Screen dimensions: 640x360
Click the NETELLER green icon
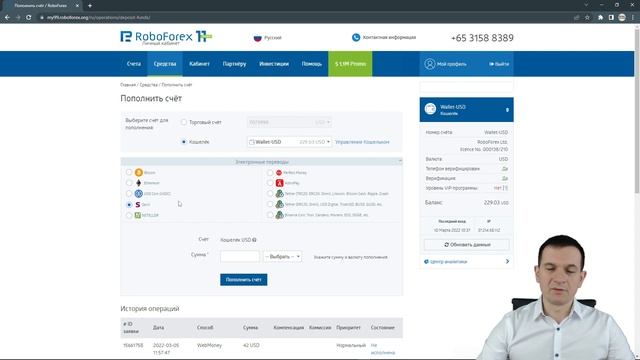(x=138, y=215)
